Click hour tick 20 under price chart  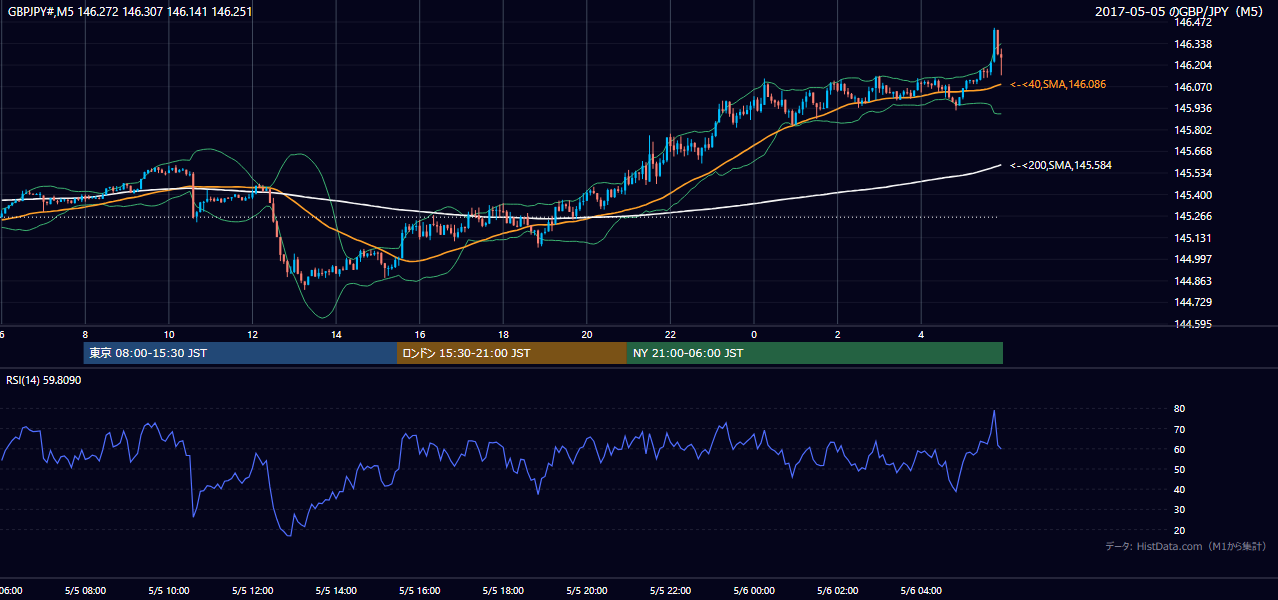click(587, 334)
